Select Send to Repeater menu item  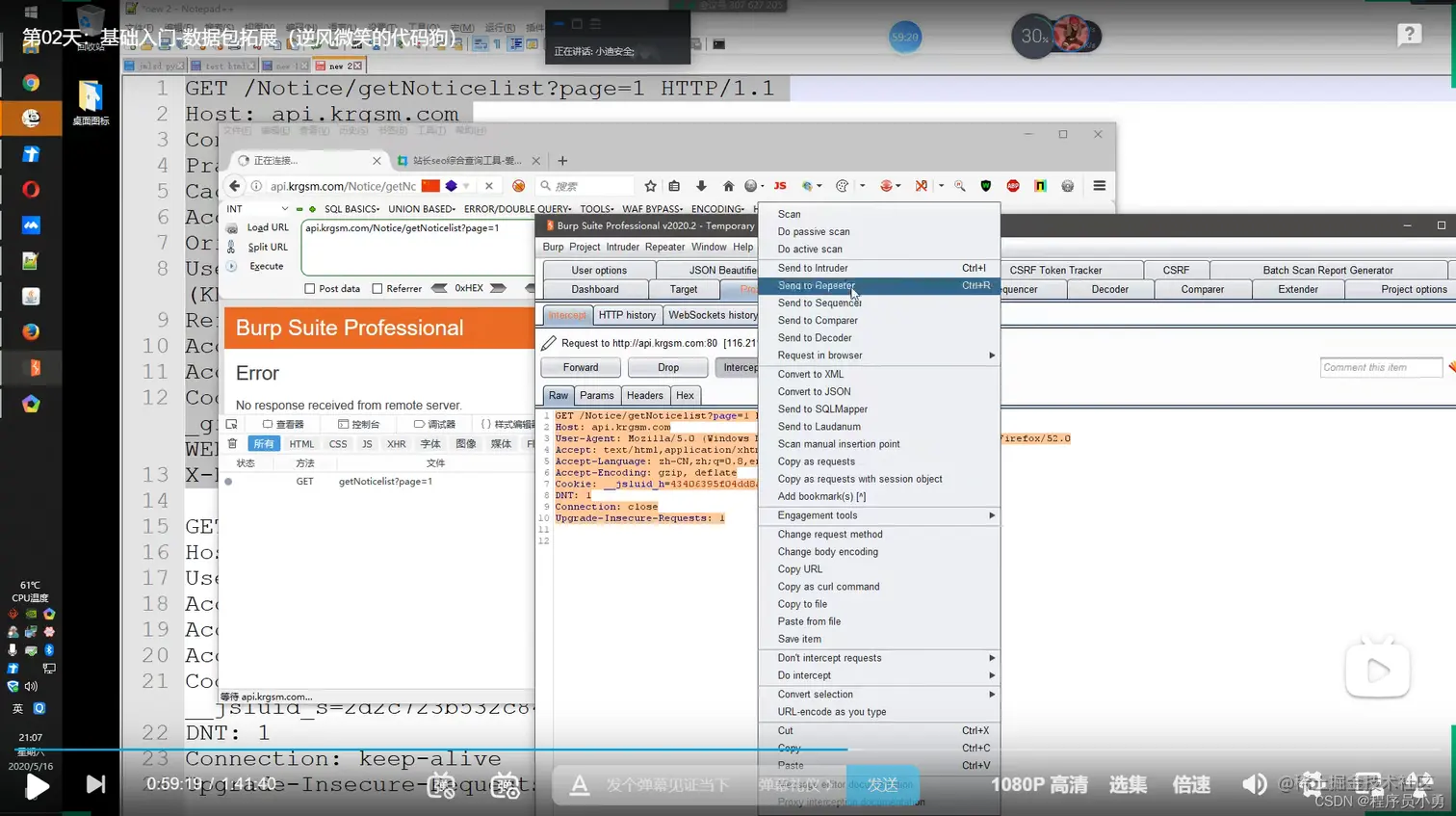pyautogui.click(x=879, y=286)
